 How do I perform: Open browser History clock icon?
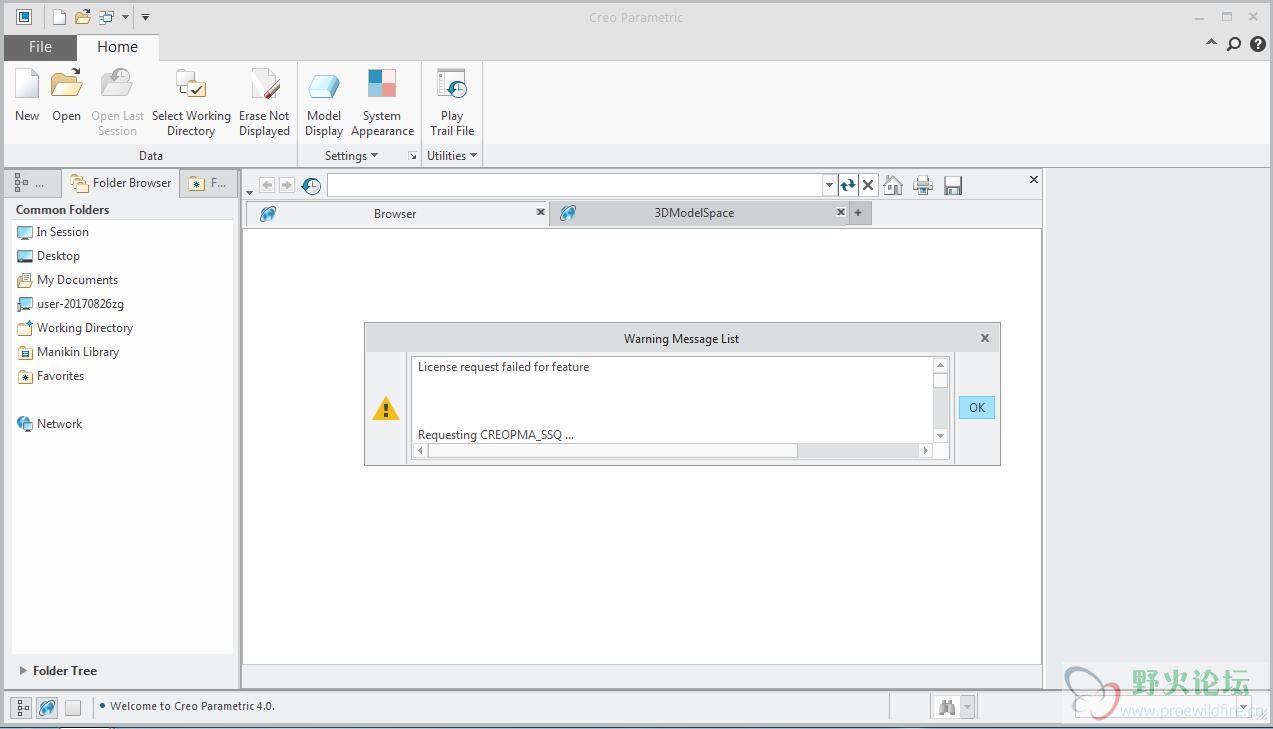tap(311, 185)
